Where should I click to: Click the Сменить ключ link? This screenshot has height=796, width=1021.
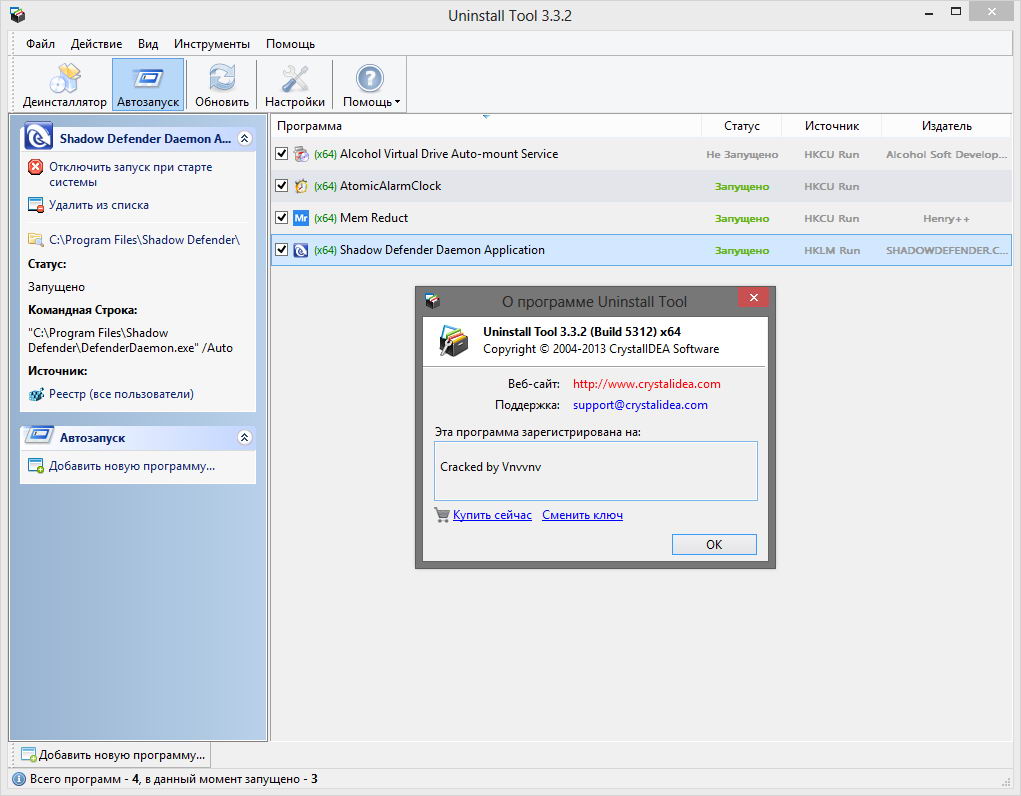pyautogui.click(x=582, y=515)
